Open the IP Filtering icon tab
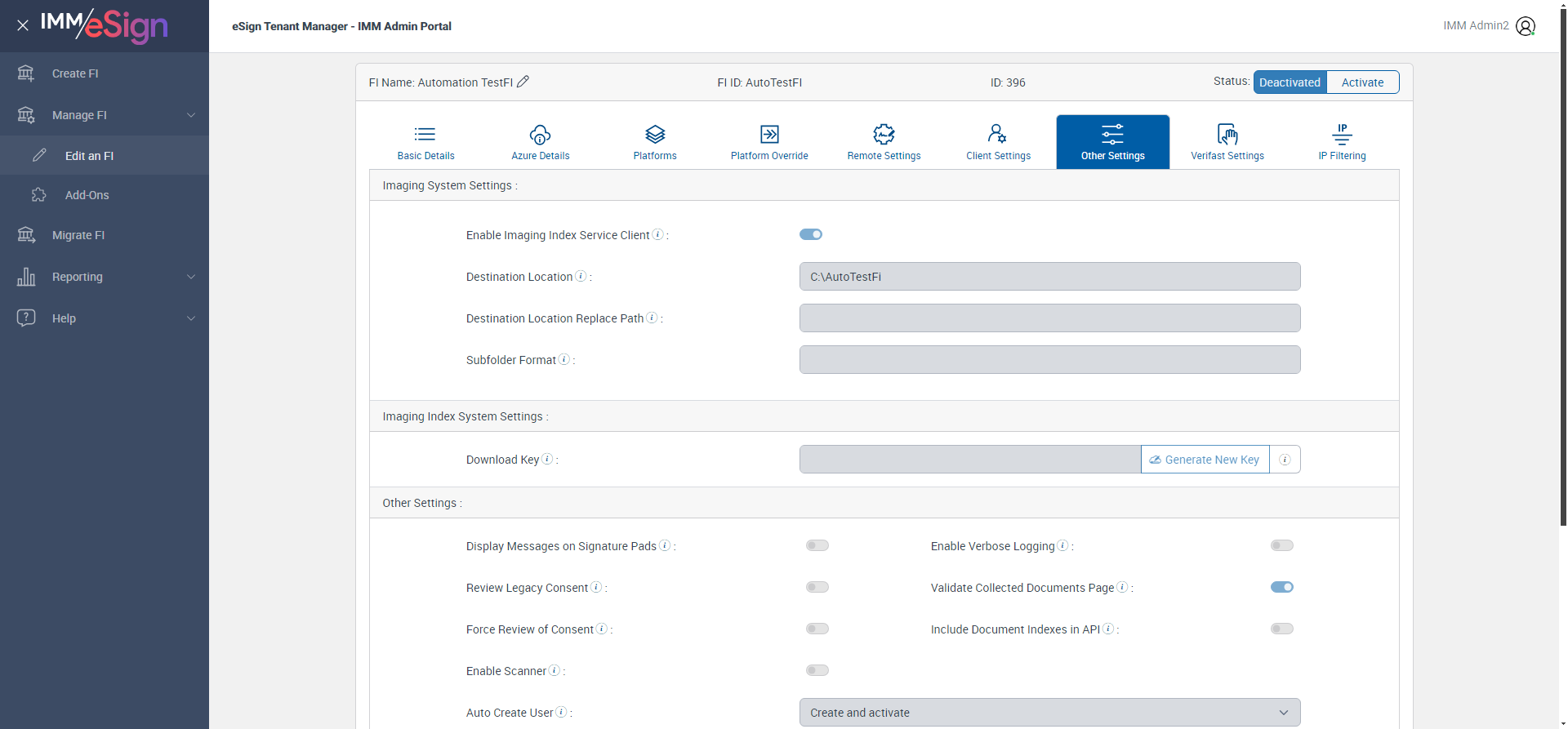 coord(1342,135)
